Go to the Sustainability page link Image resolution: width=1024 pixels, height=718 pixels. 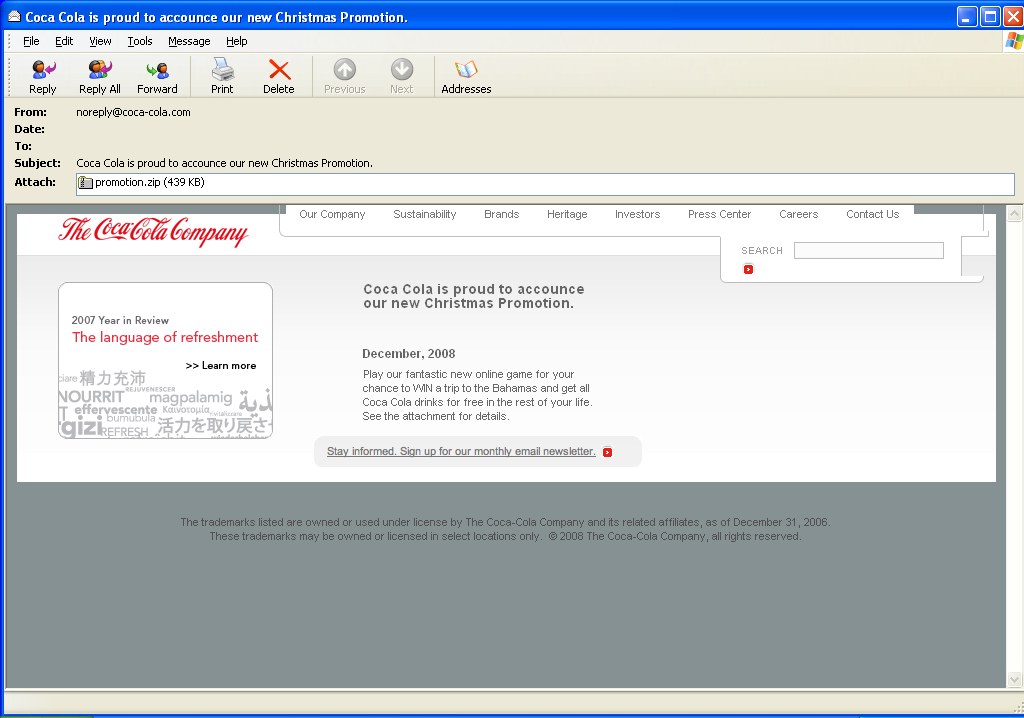424,214
